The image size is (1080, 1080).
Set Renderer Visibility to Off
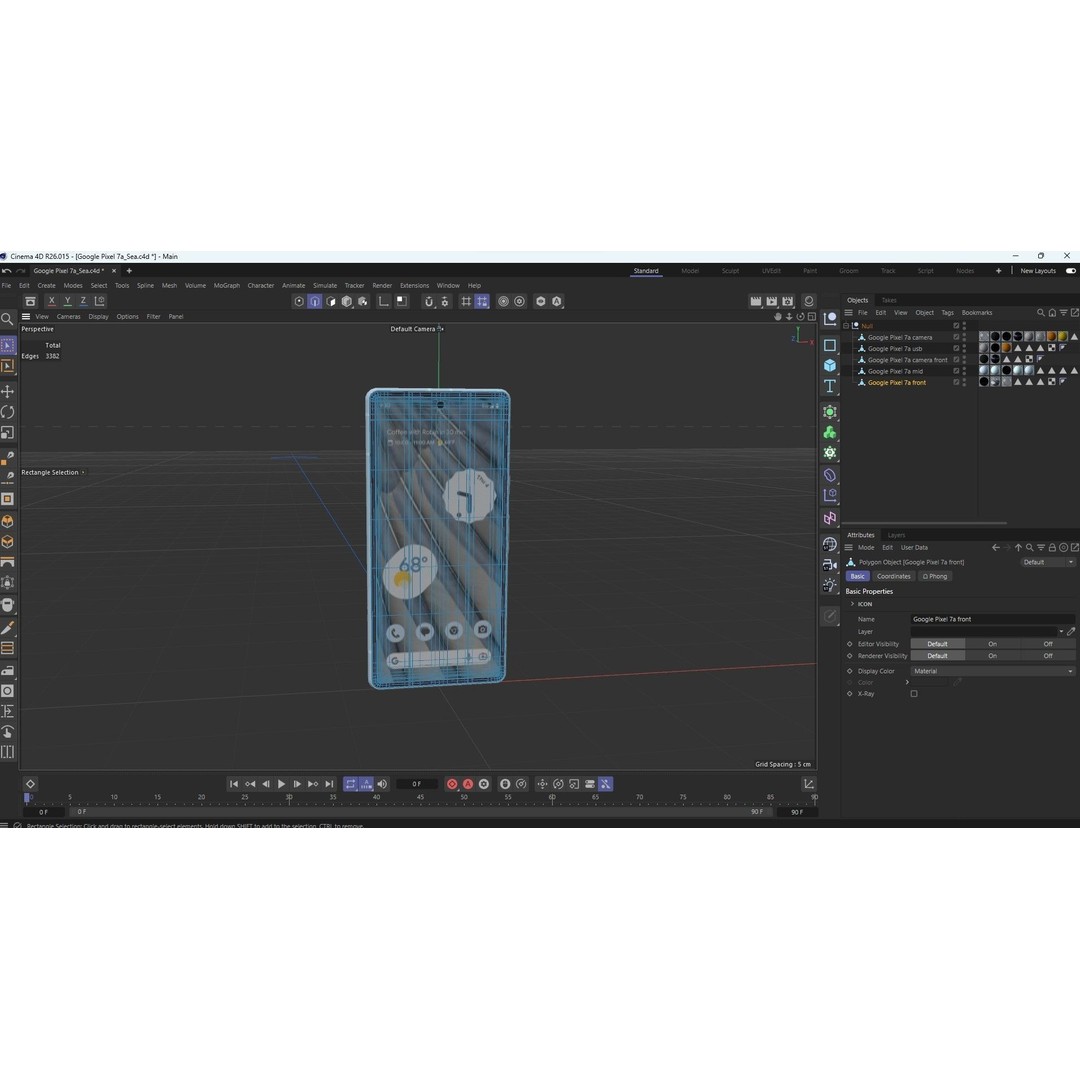point(1048,656)
